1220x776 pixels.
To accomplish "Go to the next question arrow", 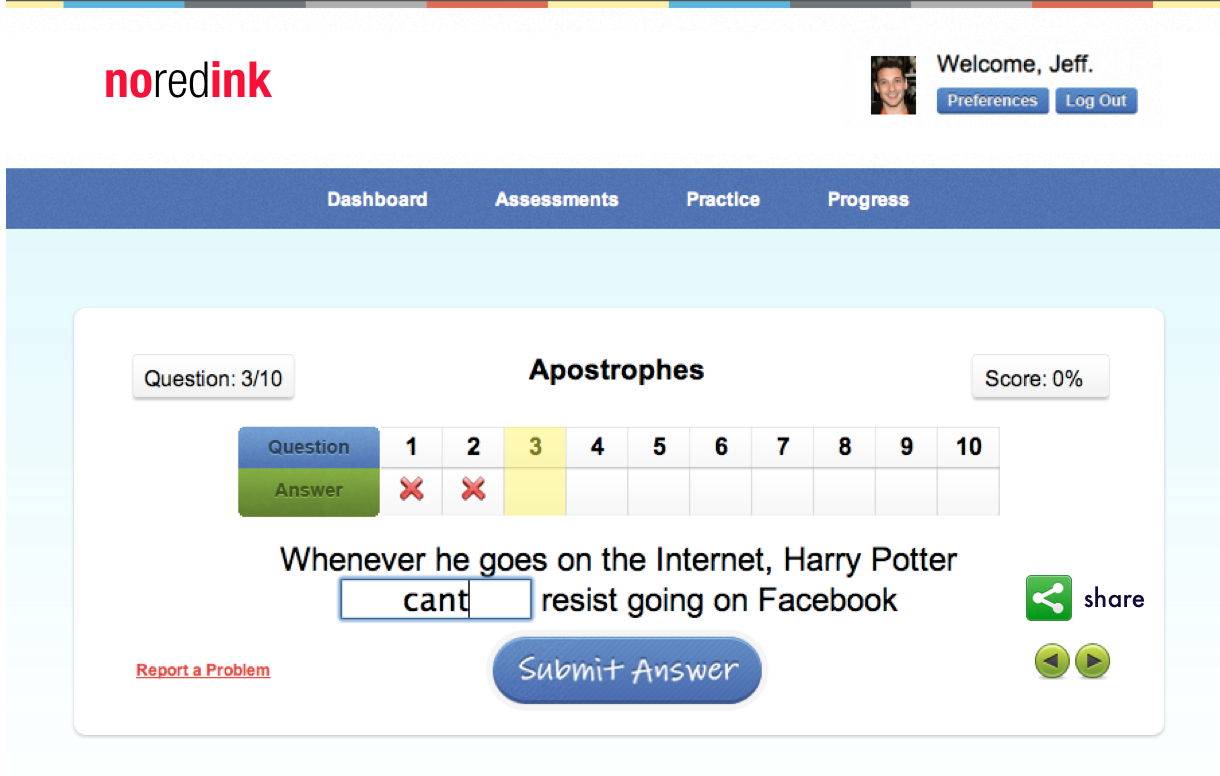I will pyautogui.click(x=1092, y=661).
